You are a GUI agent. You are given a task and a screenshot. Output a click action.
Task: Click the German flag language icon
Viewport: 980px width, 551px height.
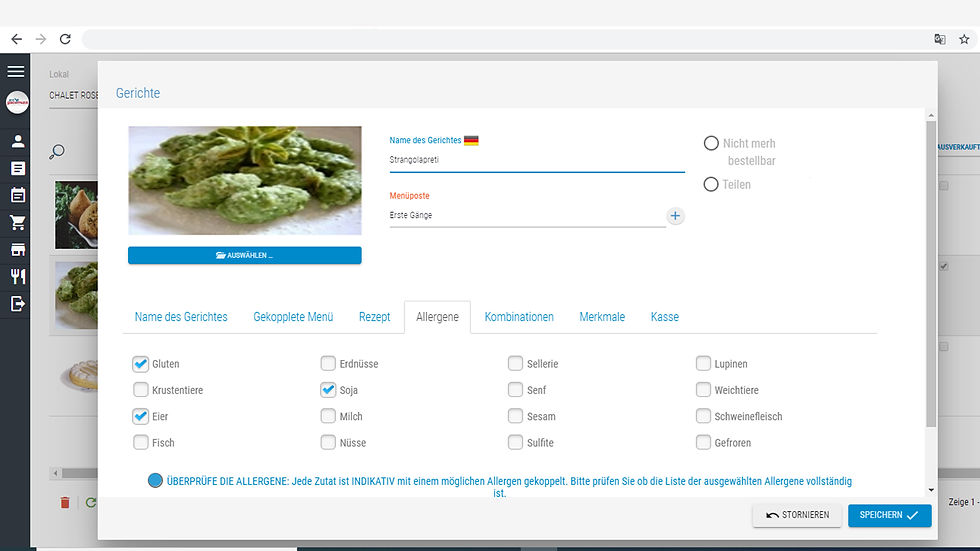pos(471,141)
